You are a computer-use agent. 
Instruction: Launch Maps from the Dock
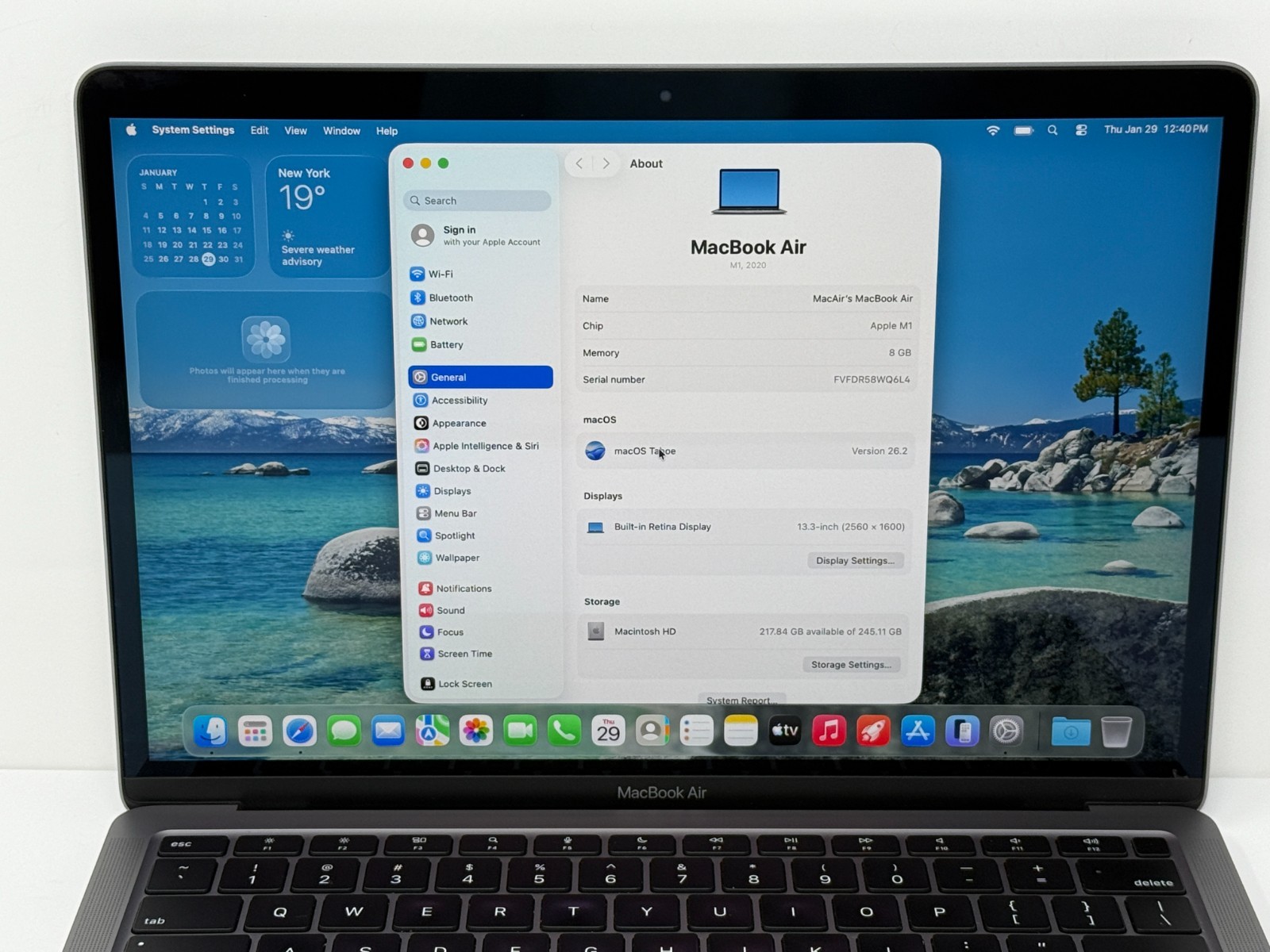tap(432, 731)
